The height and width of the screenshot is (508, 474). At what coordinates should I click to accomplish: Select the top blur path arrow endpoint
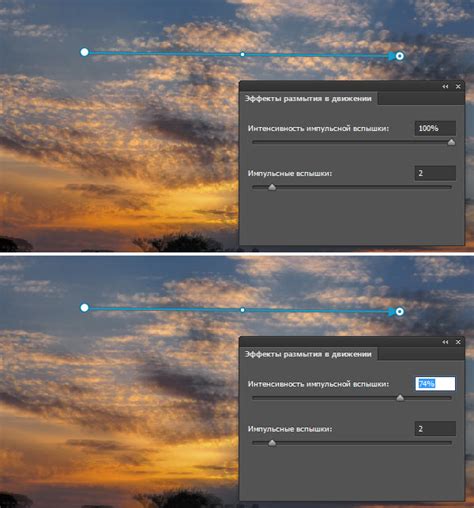[x=400, y=56]
